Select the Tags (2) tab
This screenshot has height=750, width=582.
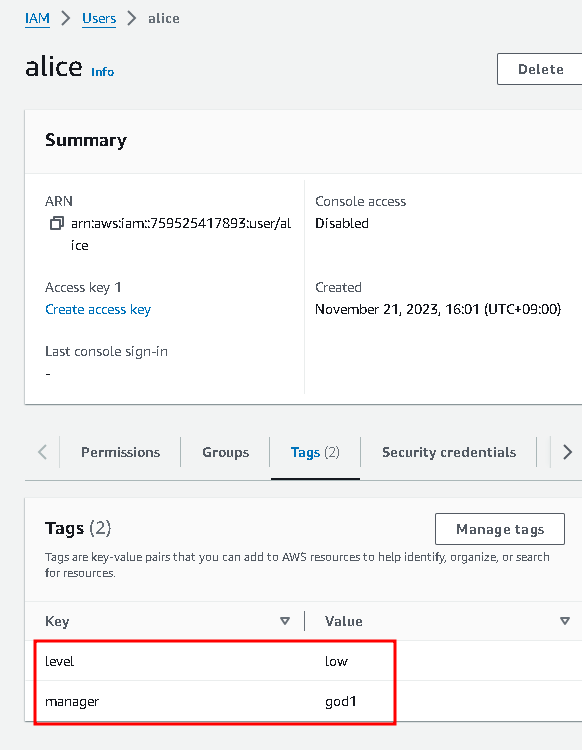(x=315, y=452)
